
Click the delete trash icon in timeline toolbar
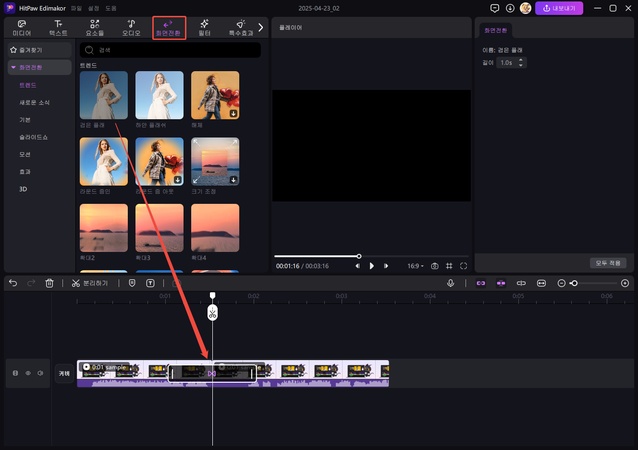tap(49, 283)
